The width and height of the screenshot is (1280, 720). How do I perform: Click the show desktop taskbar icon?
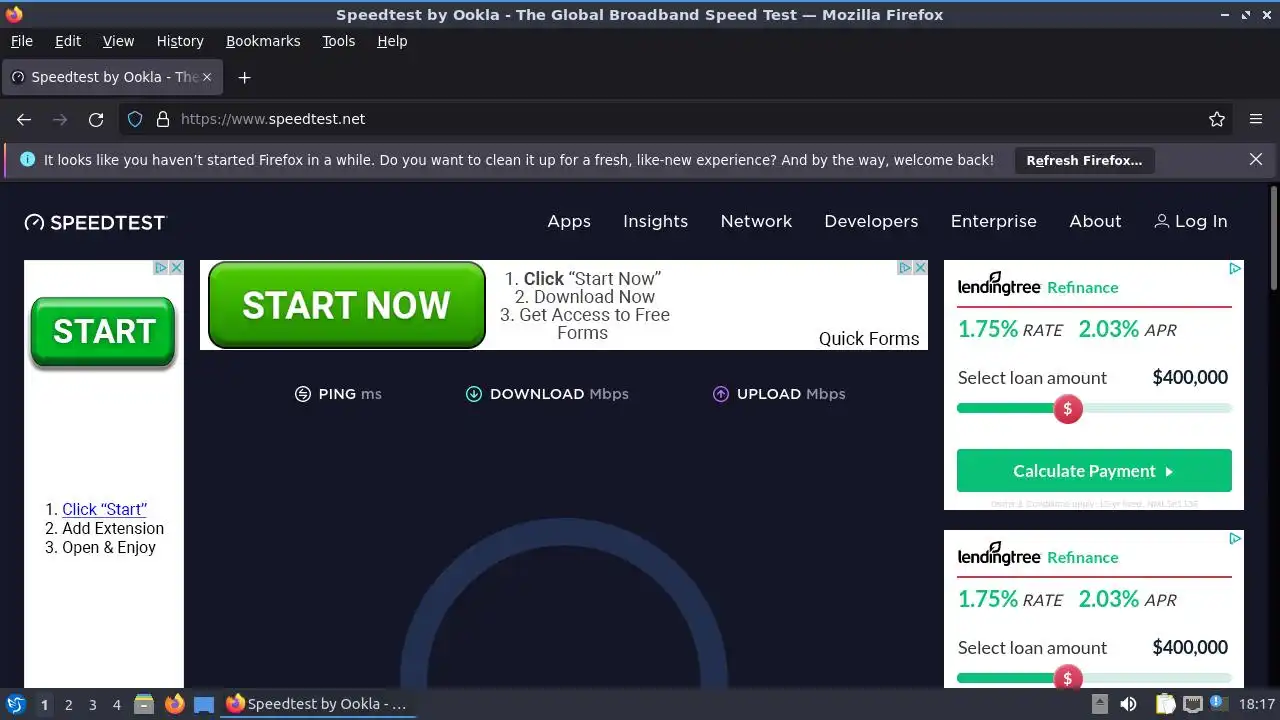pyautogui.click(x=204, y=704)
